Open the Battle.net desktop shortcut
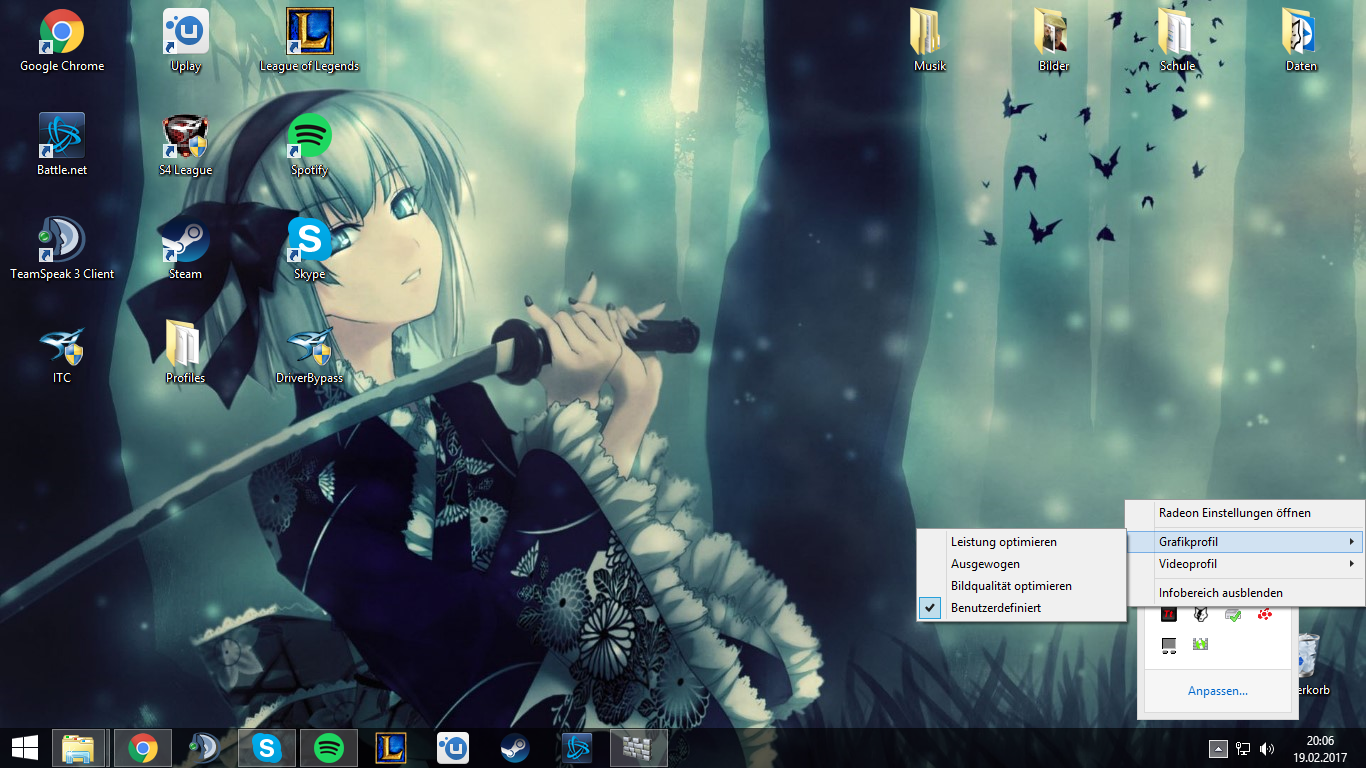 [x=62, y=144]
